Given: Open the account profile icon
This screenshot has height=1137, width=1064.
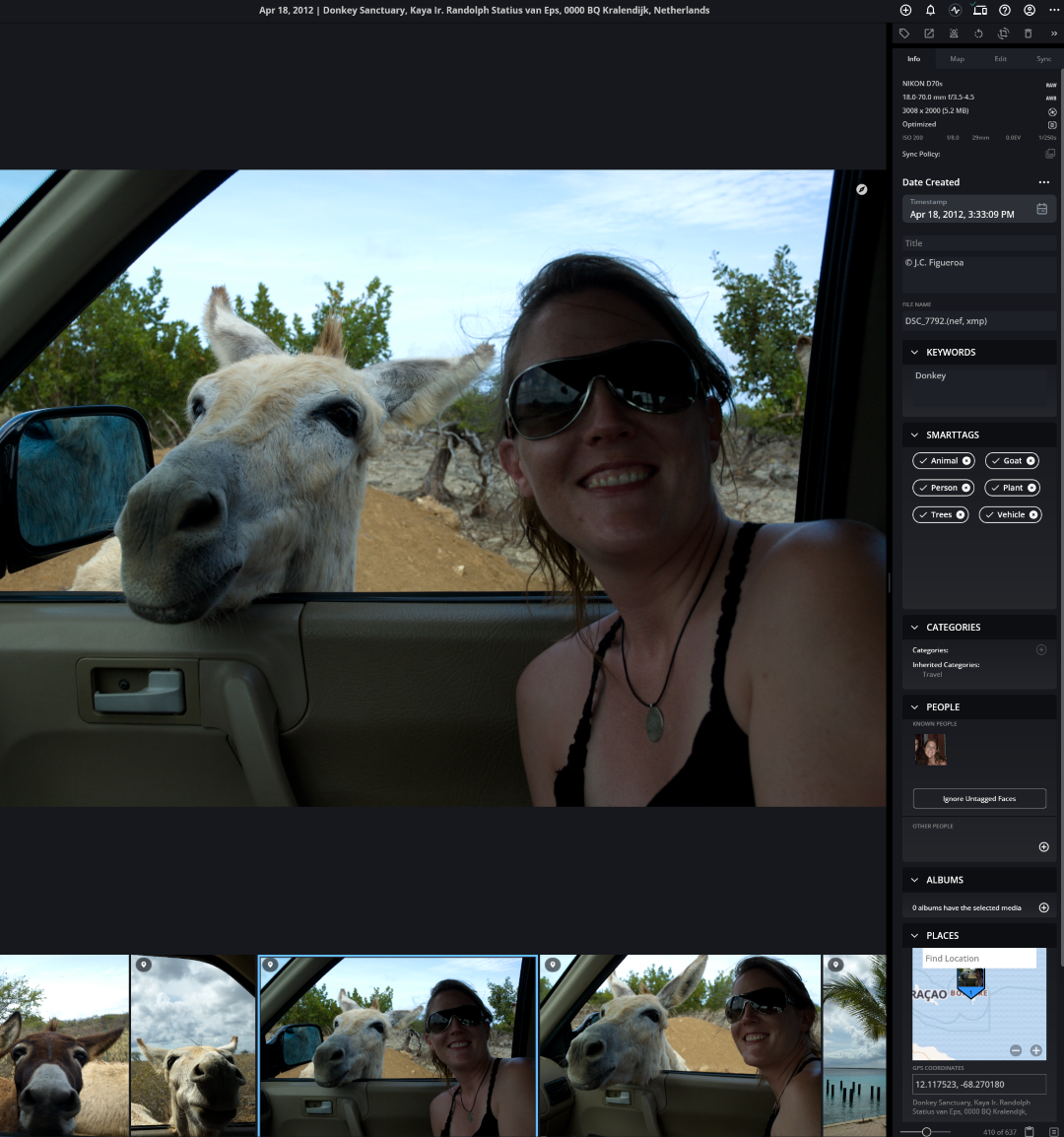Looking at the screenshot, I should (1030, 10).
